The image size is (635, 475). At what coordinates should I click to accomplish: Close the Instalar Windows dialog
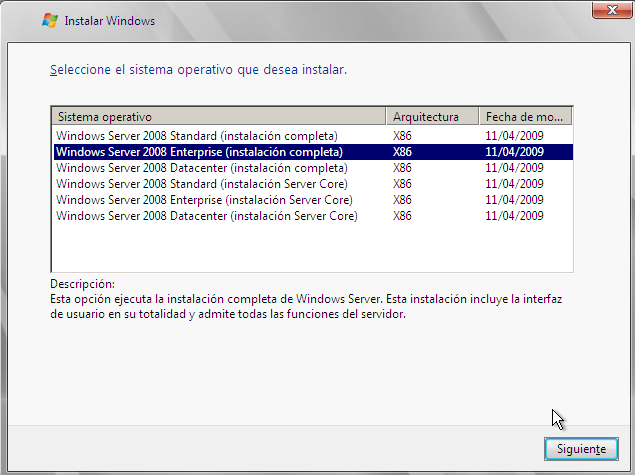click(x=612, y=10)
